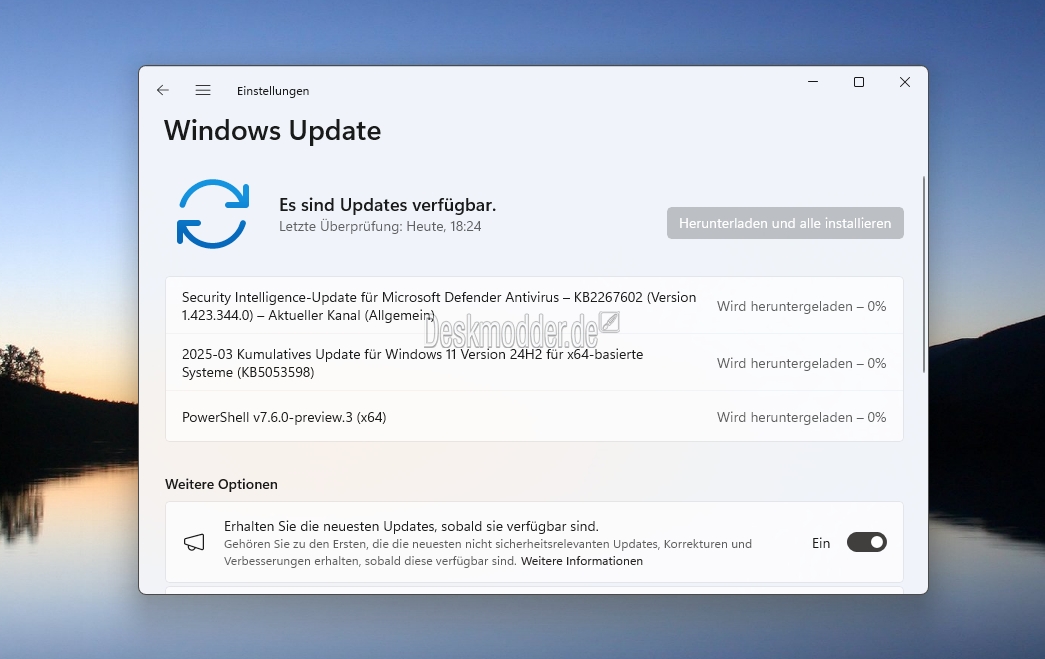Click 'Letzte Überprüfung: Heute, 18:24' text
Viewport: 1045px width, 659px height.
380,227
